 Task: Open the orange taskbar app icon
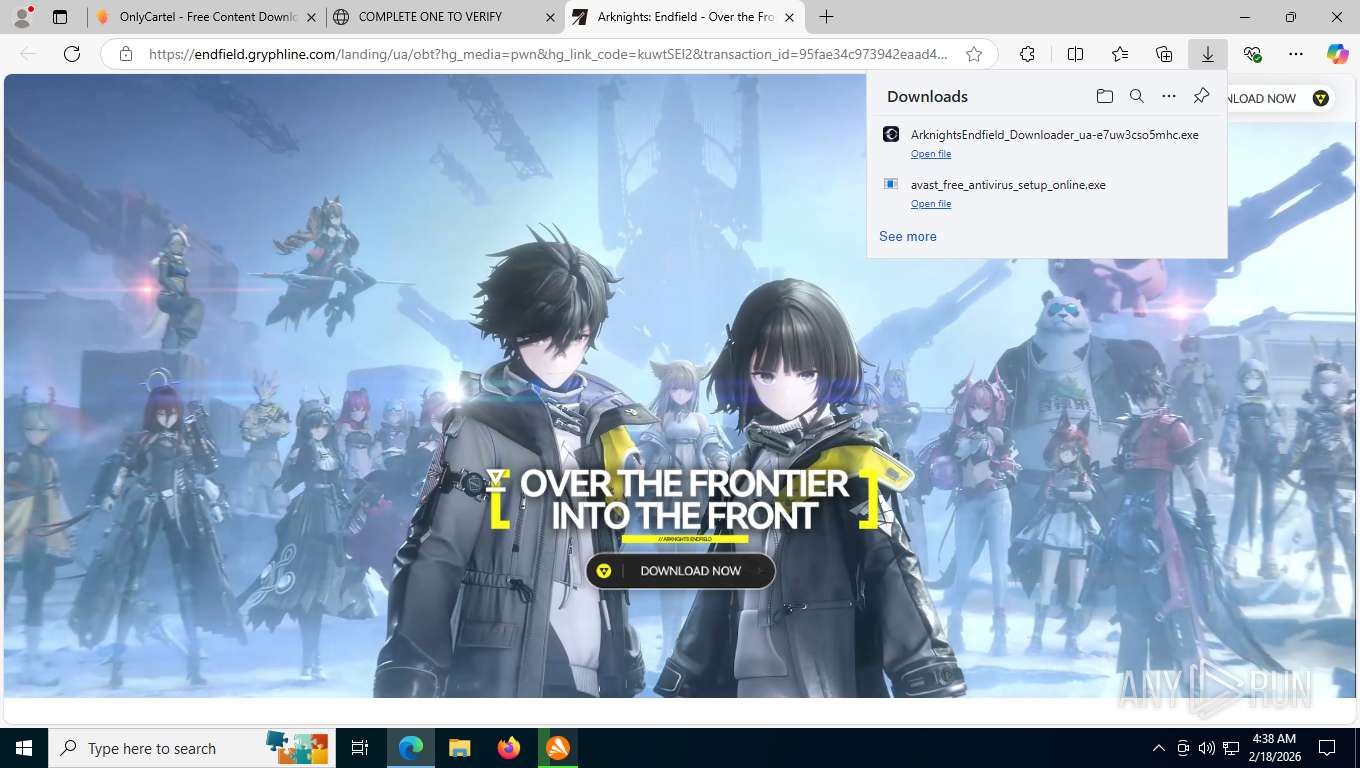(557, 748)
